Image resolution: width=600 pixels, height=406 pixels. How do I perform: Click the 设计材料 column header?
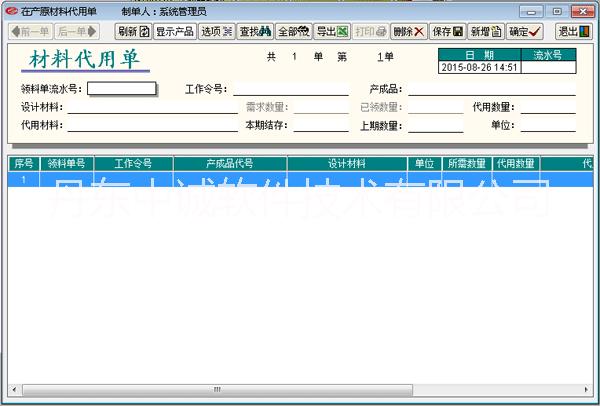tap(347, 164)
